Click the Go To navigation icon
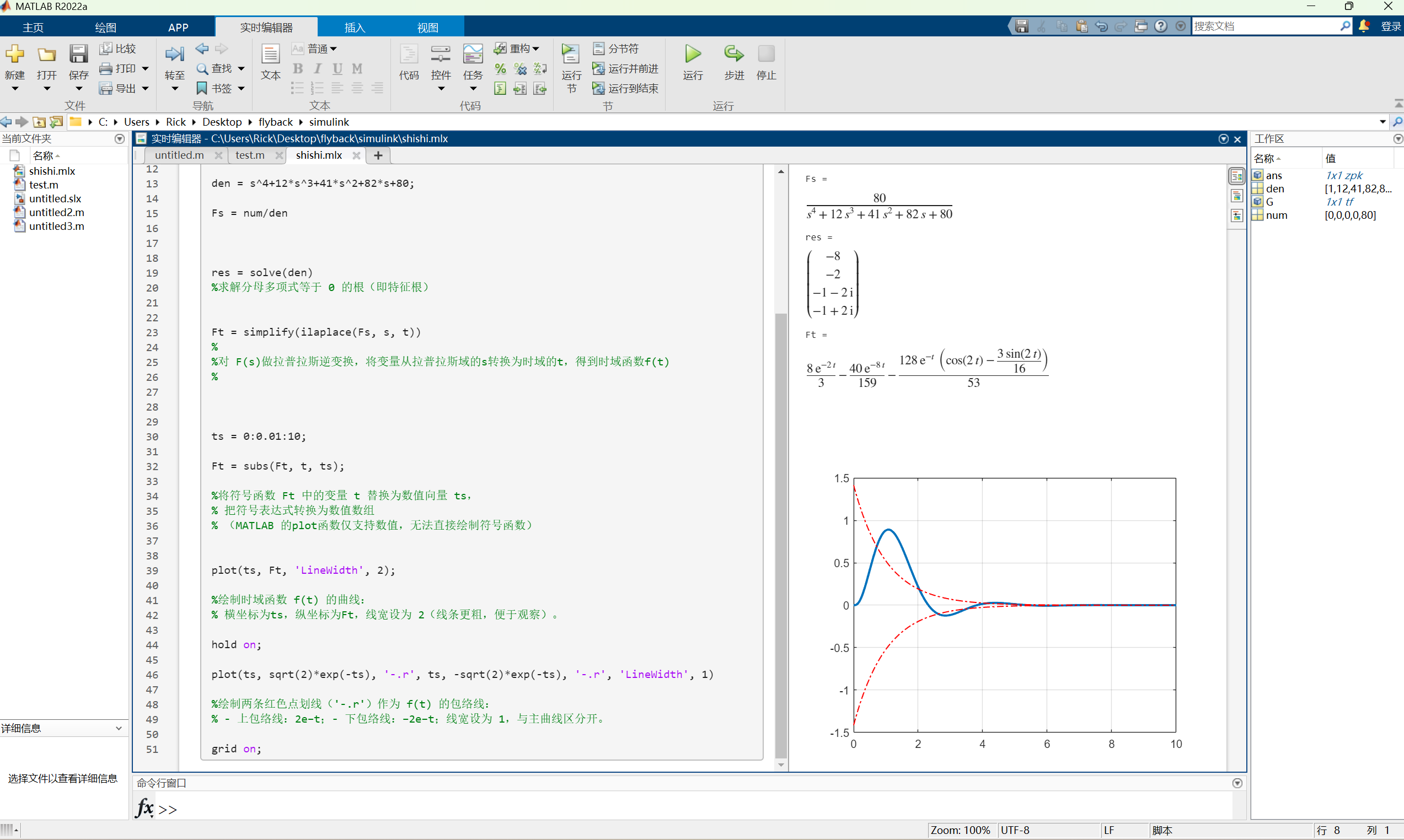This screenshot has height=840, width=1404. point(174,55)
